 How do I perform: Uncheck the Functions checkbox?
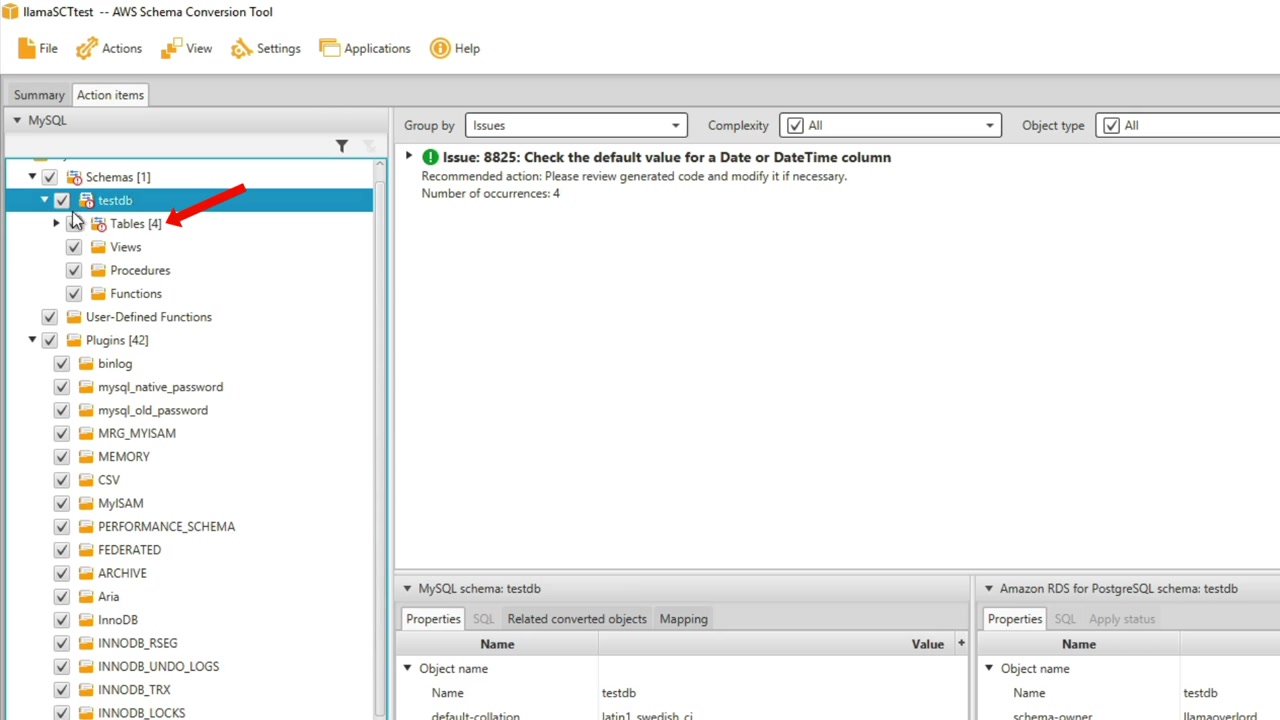pos(74,294)
